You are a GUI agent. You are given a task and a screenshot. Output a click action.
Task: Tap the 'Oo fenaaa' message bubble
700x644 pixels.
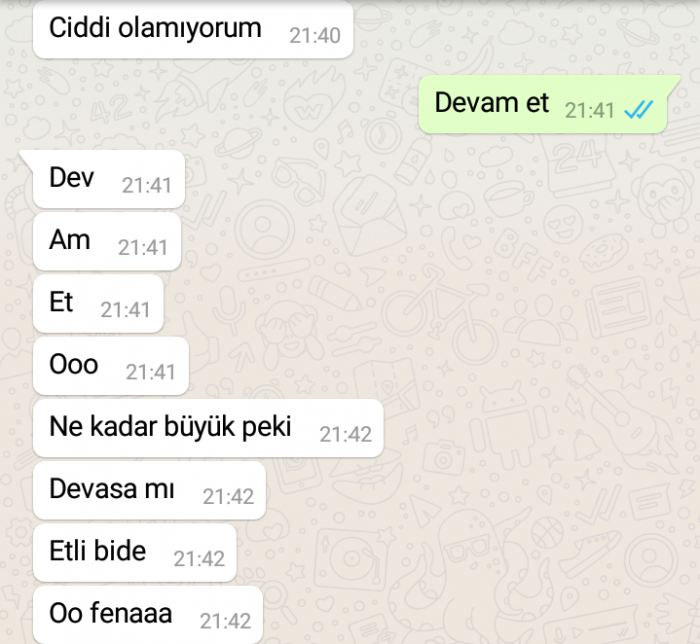148,615
